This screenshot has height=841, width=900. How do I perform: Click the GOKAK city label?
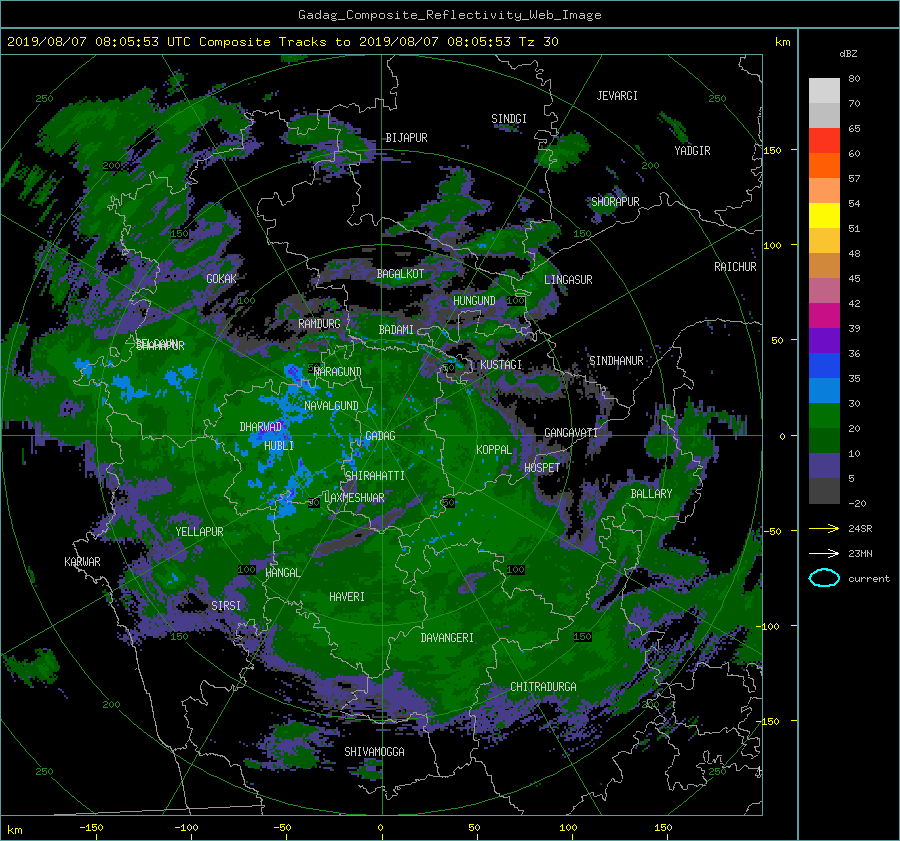click(221, 279)
